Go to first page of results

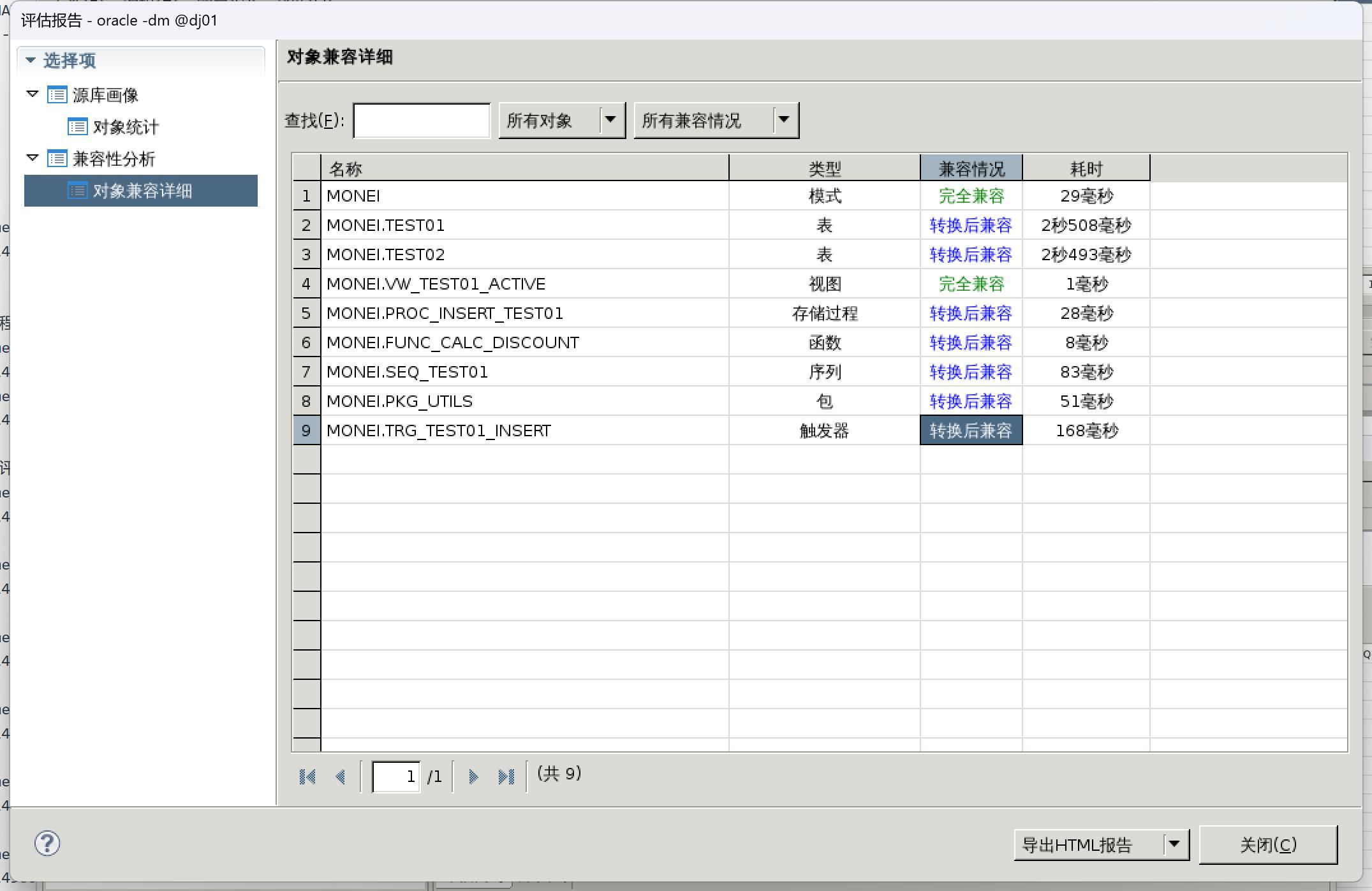point(307,777)
